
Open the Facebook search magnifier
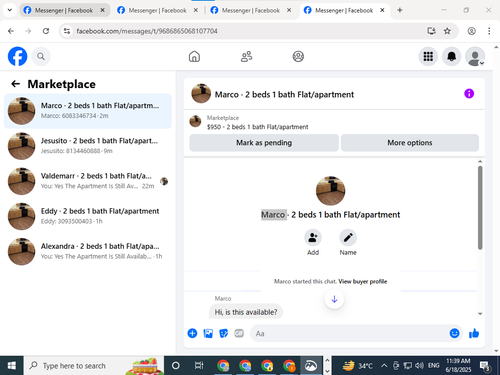[41, 56]
